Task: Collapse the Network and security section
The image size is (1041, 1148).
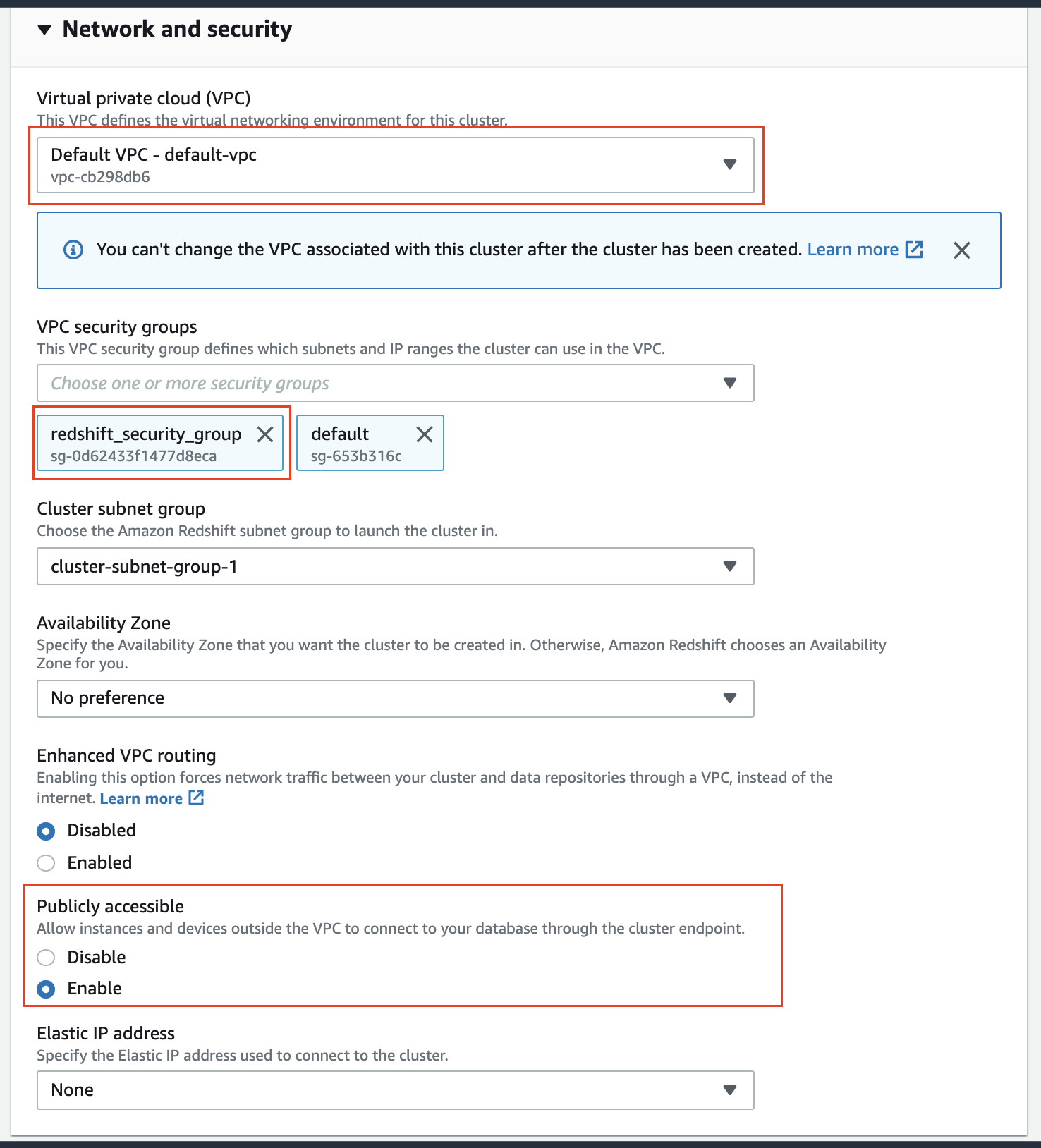Action: pyautogui.click(x=44, y=30)
